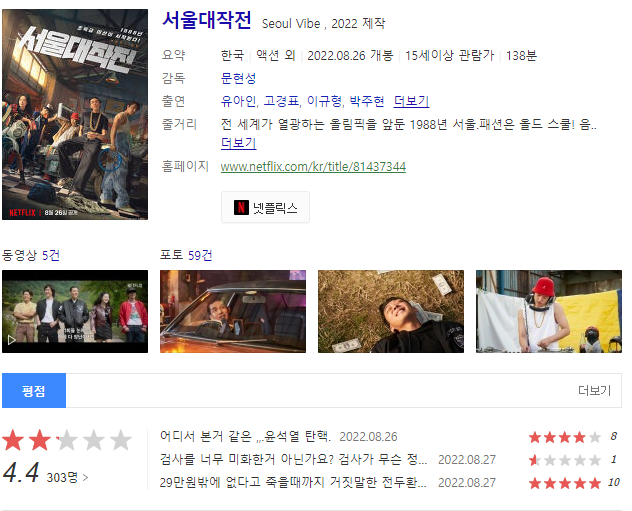Open review '검사를 너무 미화한거 아닌가요?...'
The width and height of the screenshot is (632, 511).
click(x=293, y=459)
